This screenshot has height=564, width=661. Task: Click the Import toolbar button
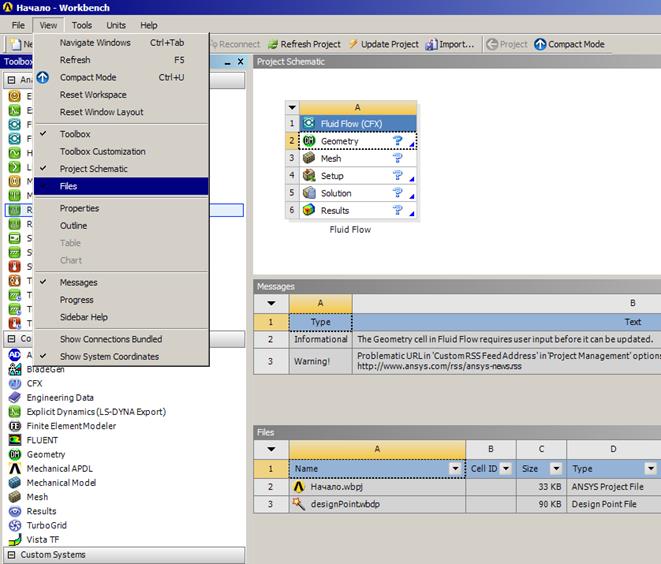449,44
